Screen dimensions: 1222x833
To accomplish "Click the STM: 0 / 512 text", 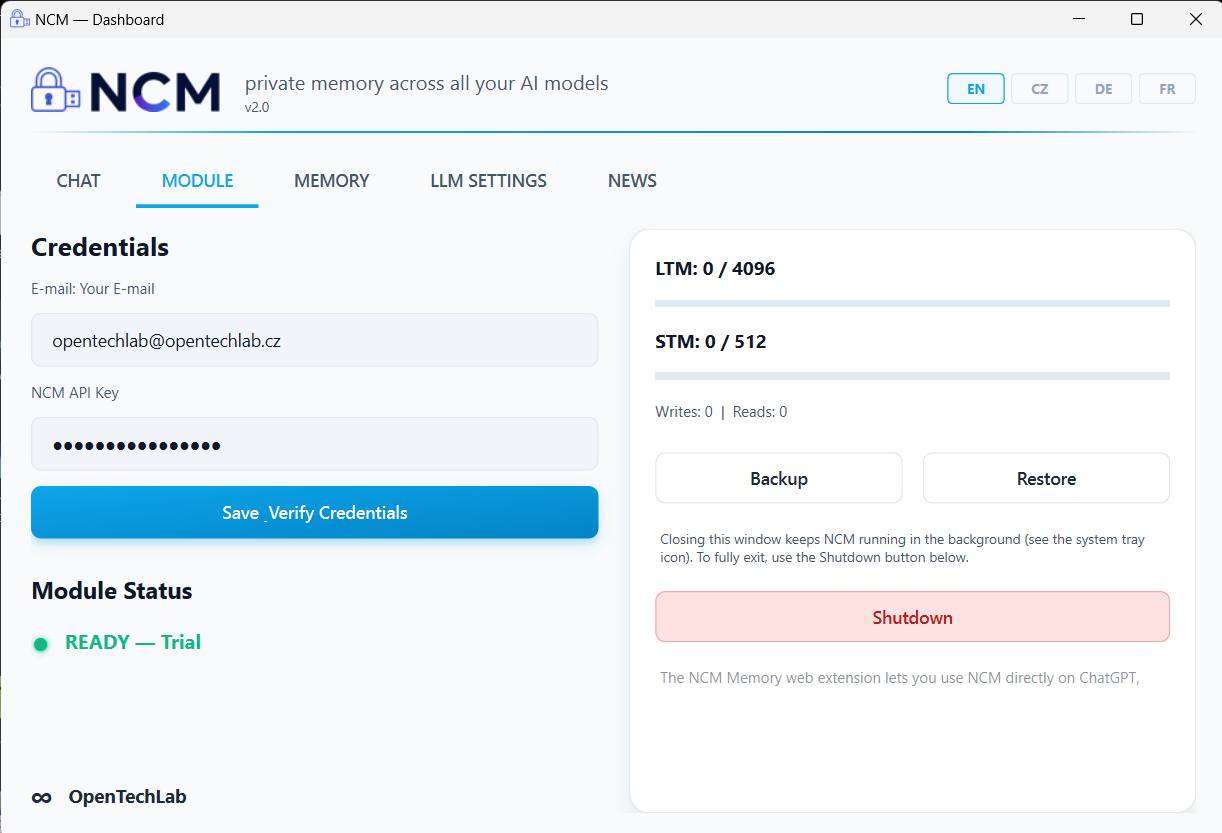I will (x=710, y=342).
